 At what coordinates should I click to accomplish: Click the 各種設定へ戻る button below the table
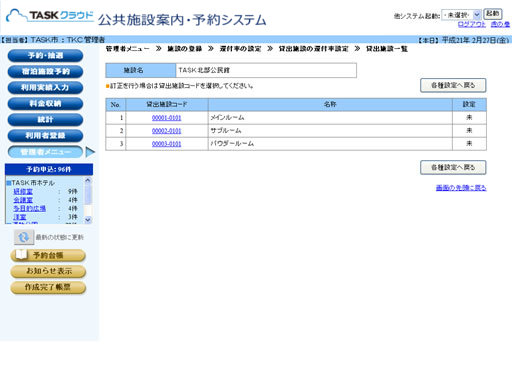click(x=453, y=167)
